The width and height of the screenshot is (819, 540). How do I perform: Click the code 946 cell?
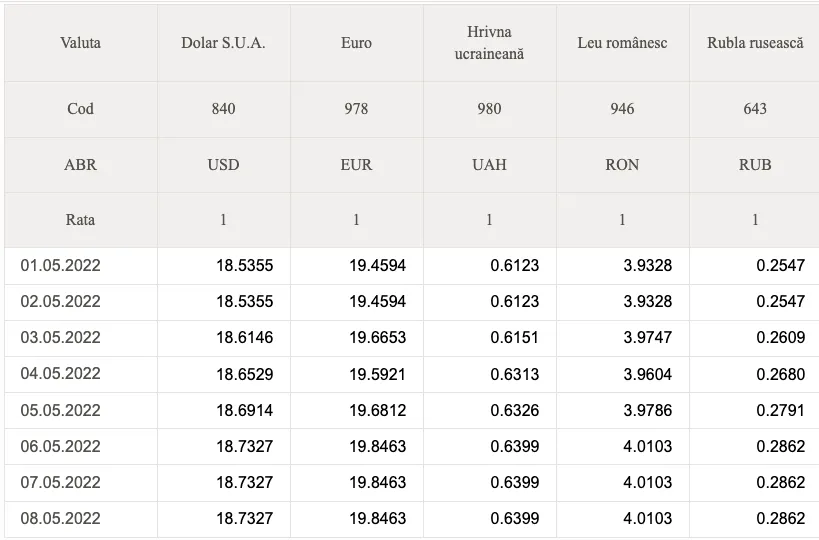[622, 109]
